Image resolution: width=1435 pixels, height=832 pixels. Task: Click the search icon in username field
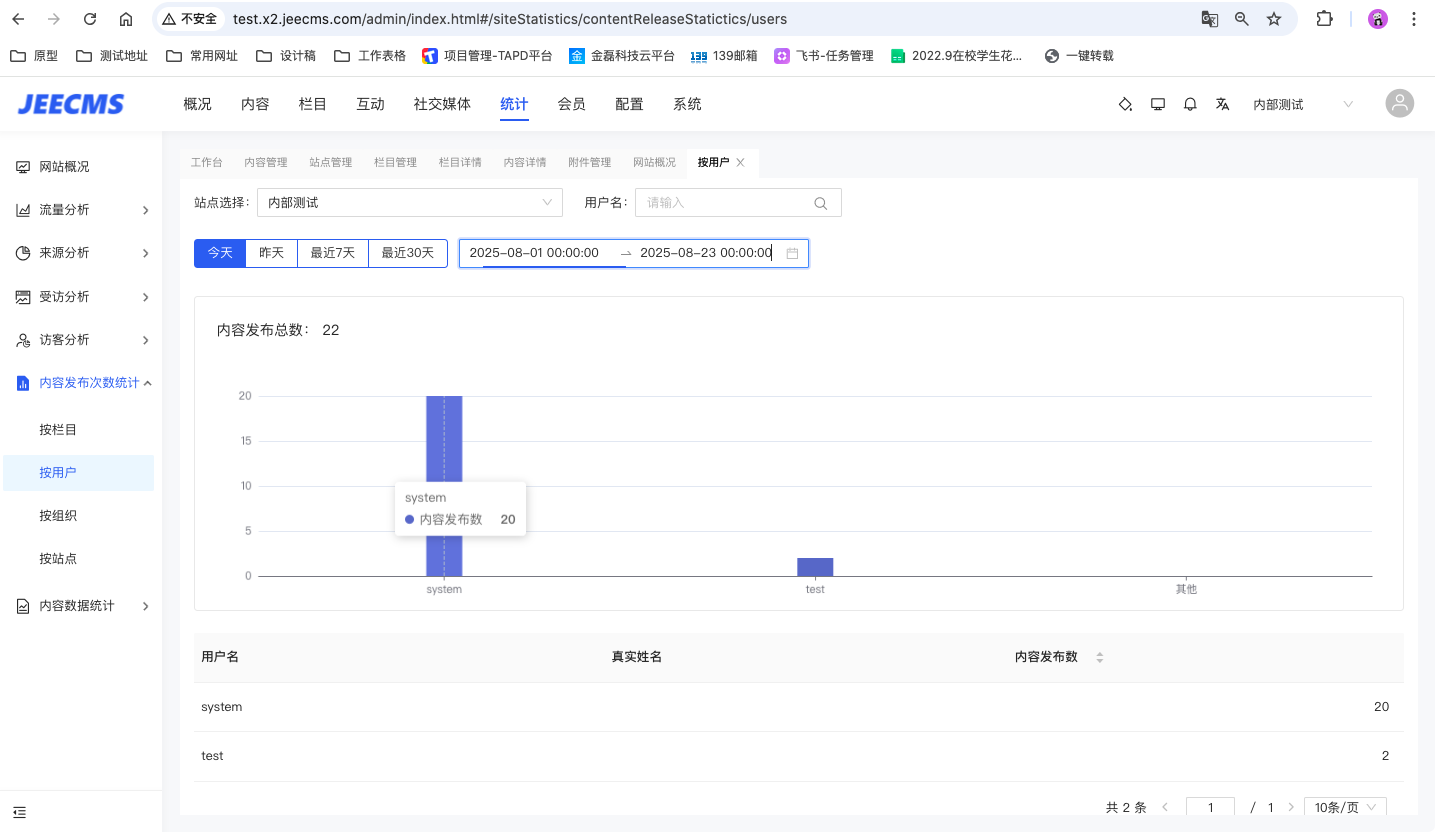tap(821, 203)
